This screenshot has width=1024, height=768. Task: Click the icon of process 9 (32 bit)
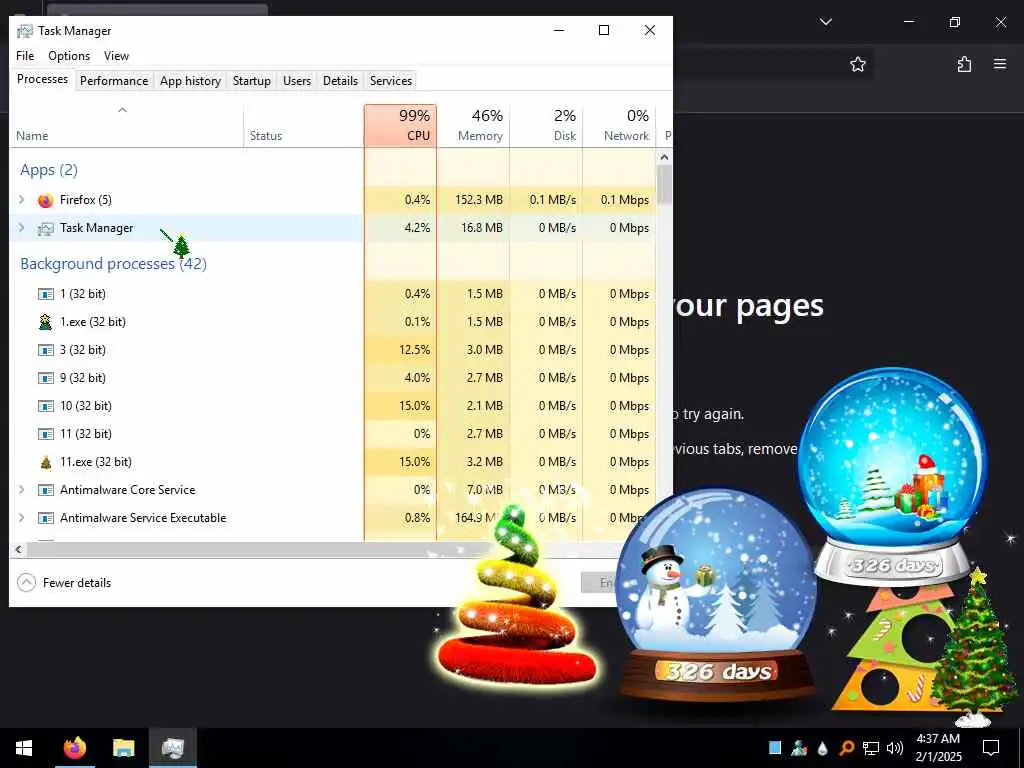point(46,378)
